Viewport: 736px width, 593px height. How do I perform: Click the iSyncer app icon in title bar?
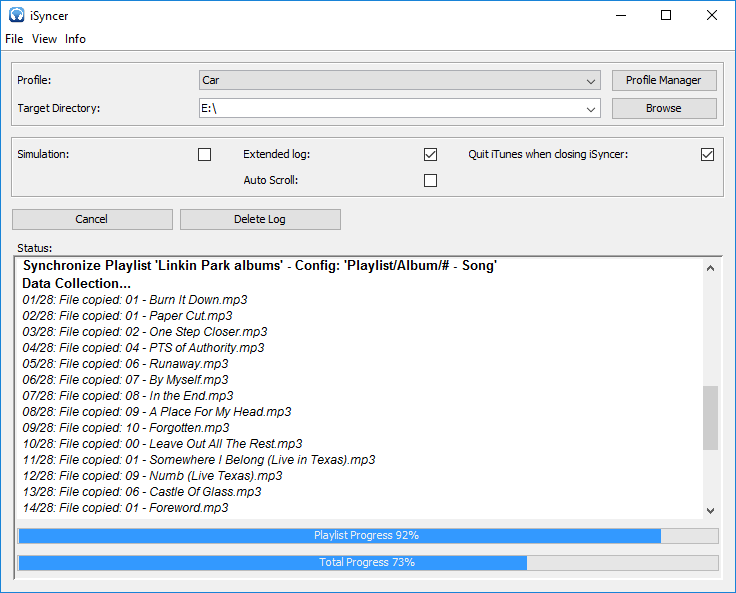(x=14, y=16)
